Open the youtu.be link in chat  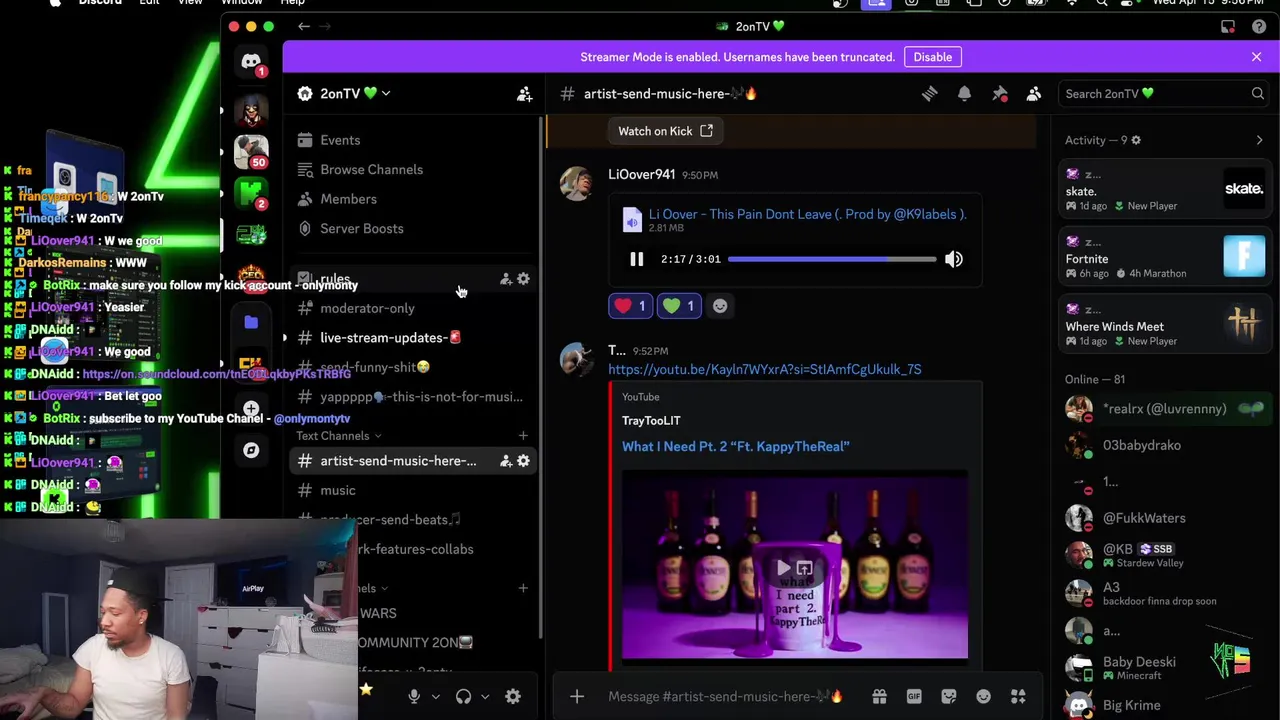(765, 370)
